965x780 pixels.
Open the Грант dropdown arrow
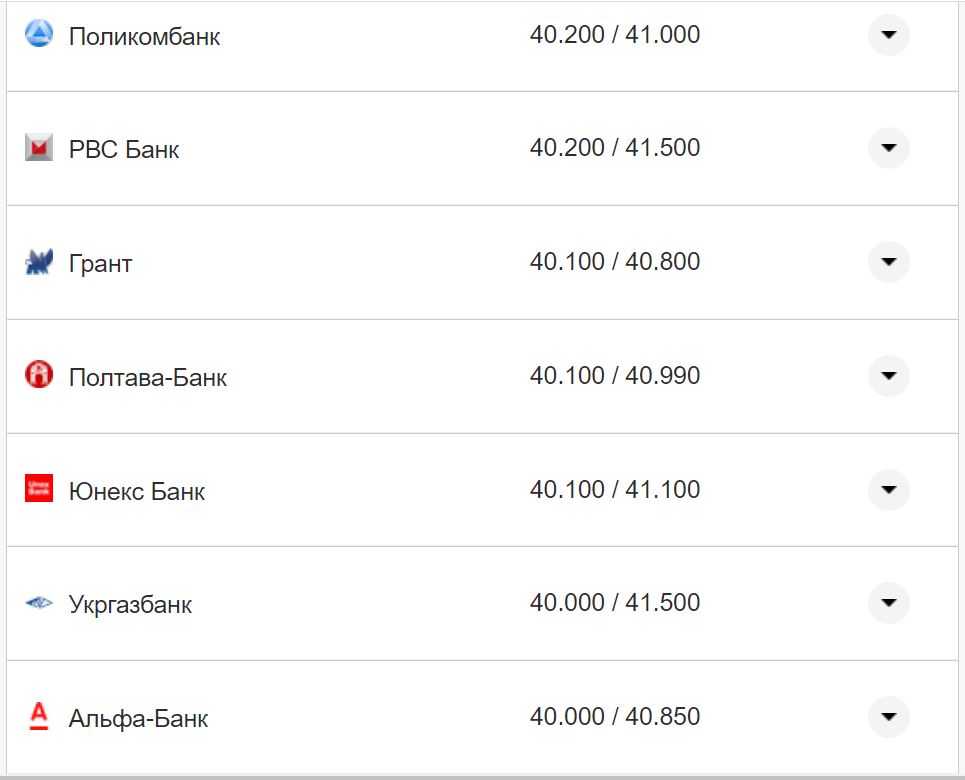pos(888,262)
